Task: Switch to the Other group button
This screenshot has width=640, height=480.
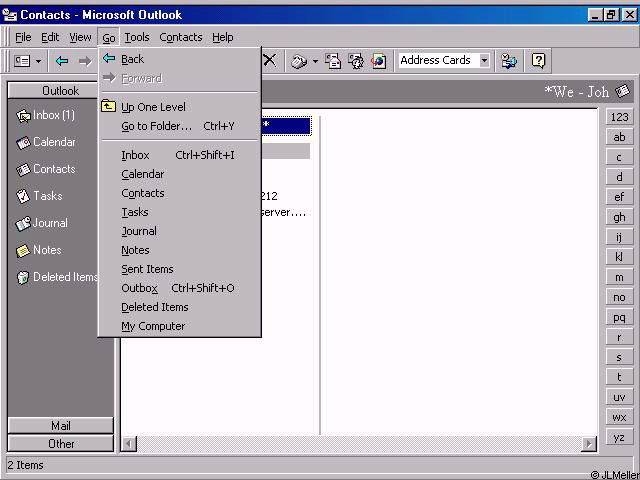Action: [60, 444]
